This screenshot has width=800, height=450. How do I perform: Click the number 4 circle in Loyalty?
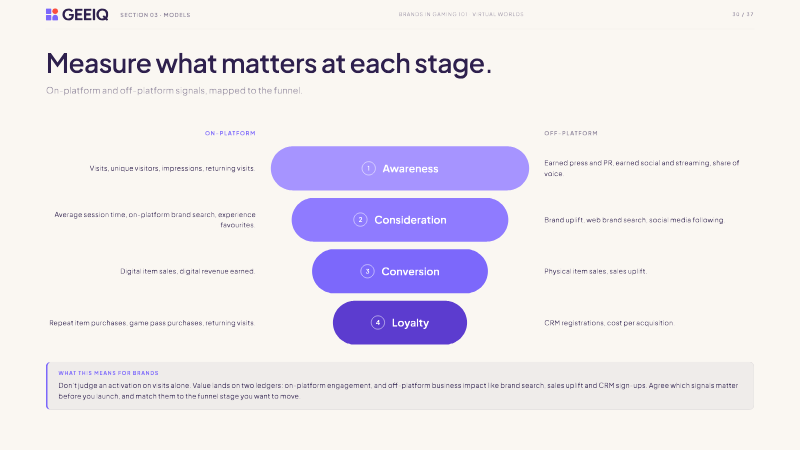click(378, 323)
